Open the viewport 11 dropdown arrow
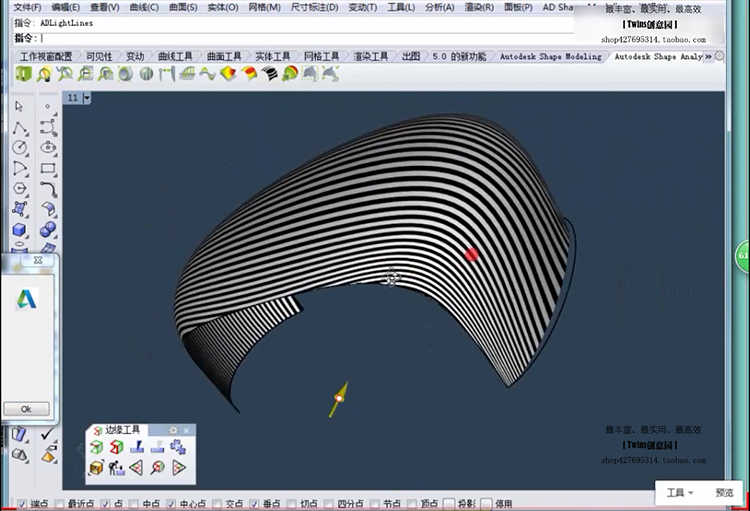Image resolution: width=750 pixels, height=511 pixels. tap(87, 98)
